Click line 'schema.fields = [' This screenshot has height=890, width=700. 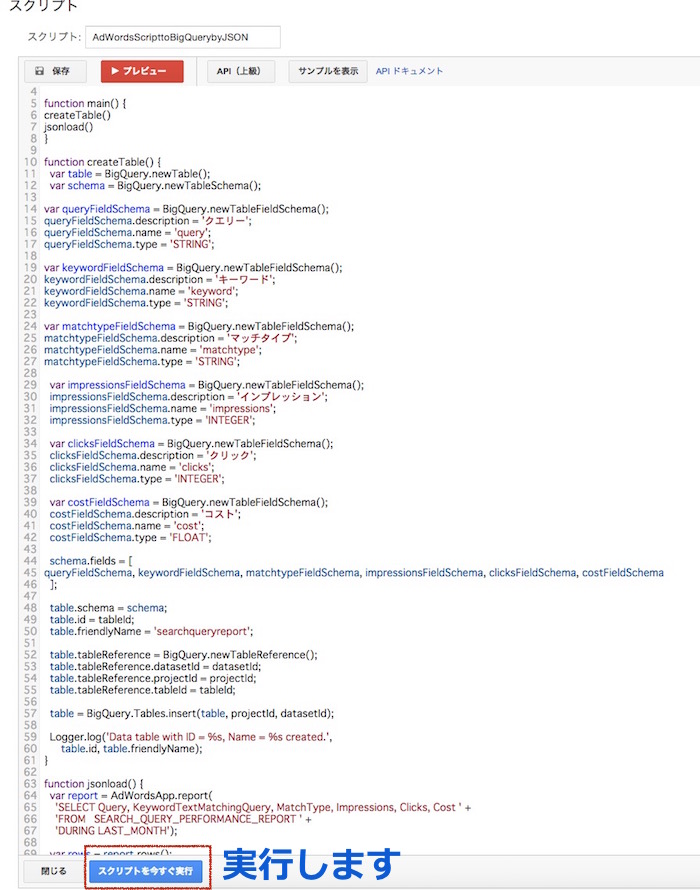pos(91,561)
